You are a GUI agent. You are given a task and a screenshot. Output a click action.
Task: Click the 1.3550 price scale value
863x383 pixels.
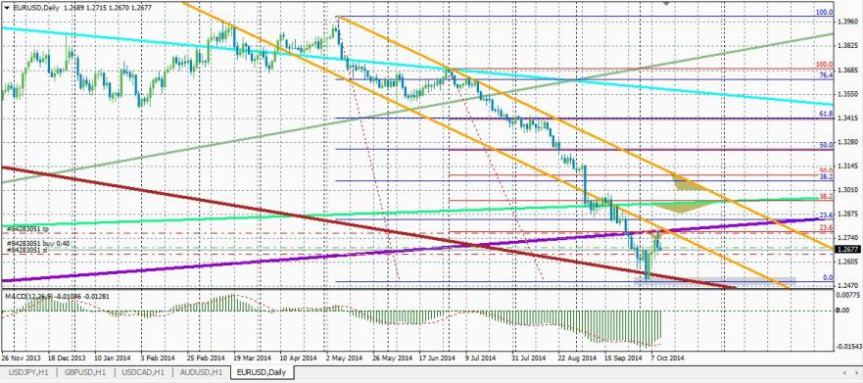coord(848,94)
